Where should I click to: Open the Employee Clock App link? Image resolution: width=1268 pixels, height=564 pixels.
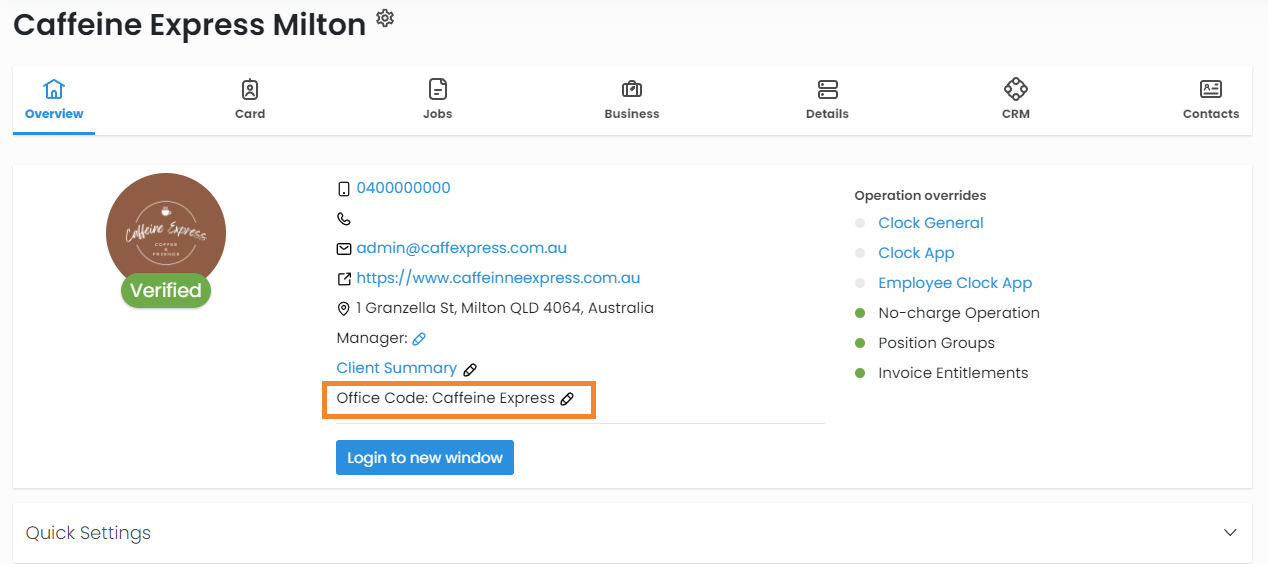click(x=954, y=283)
